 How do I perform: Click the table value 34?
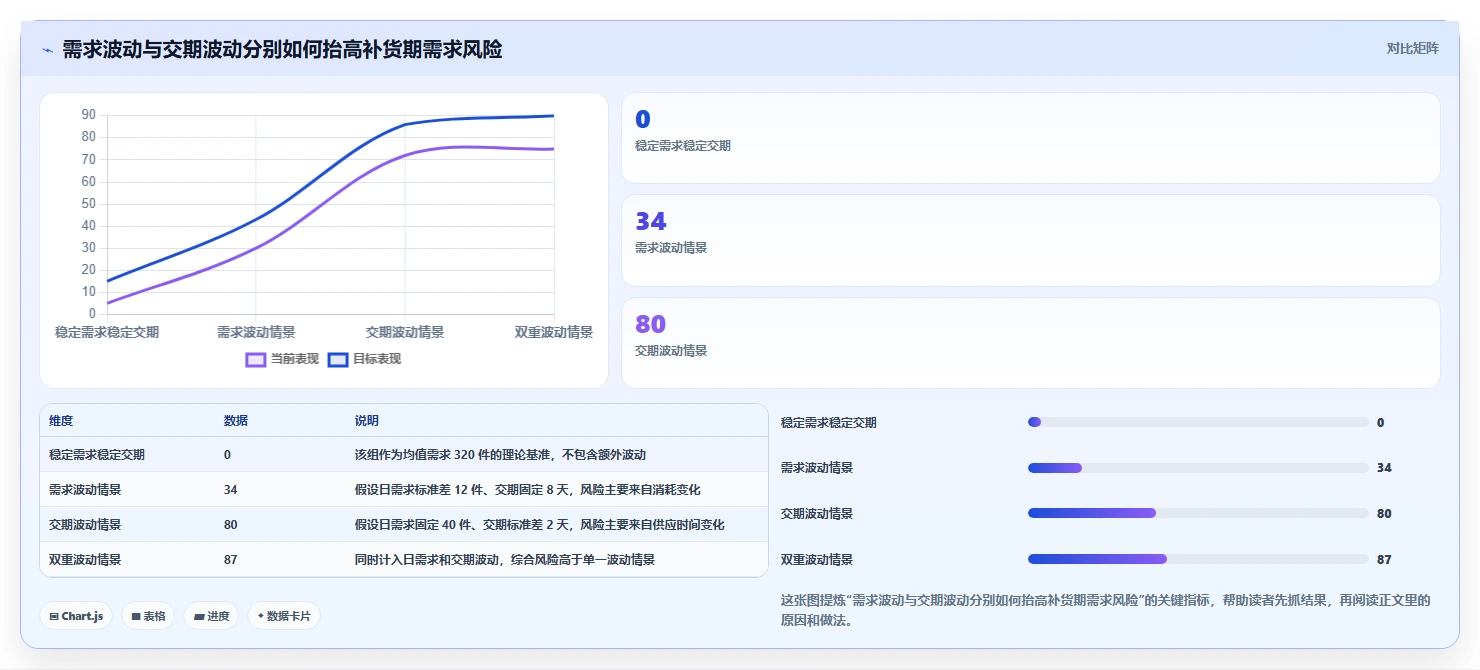(x=231, y=489)
